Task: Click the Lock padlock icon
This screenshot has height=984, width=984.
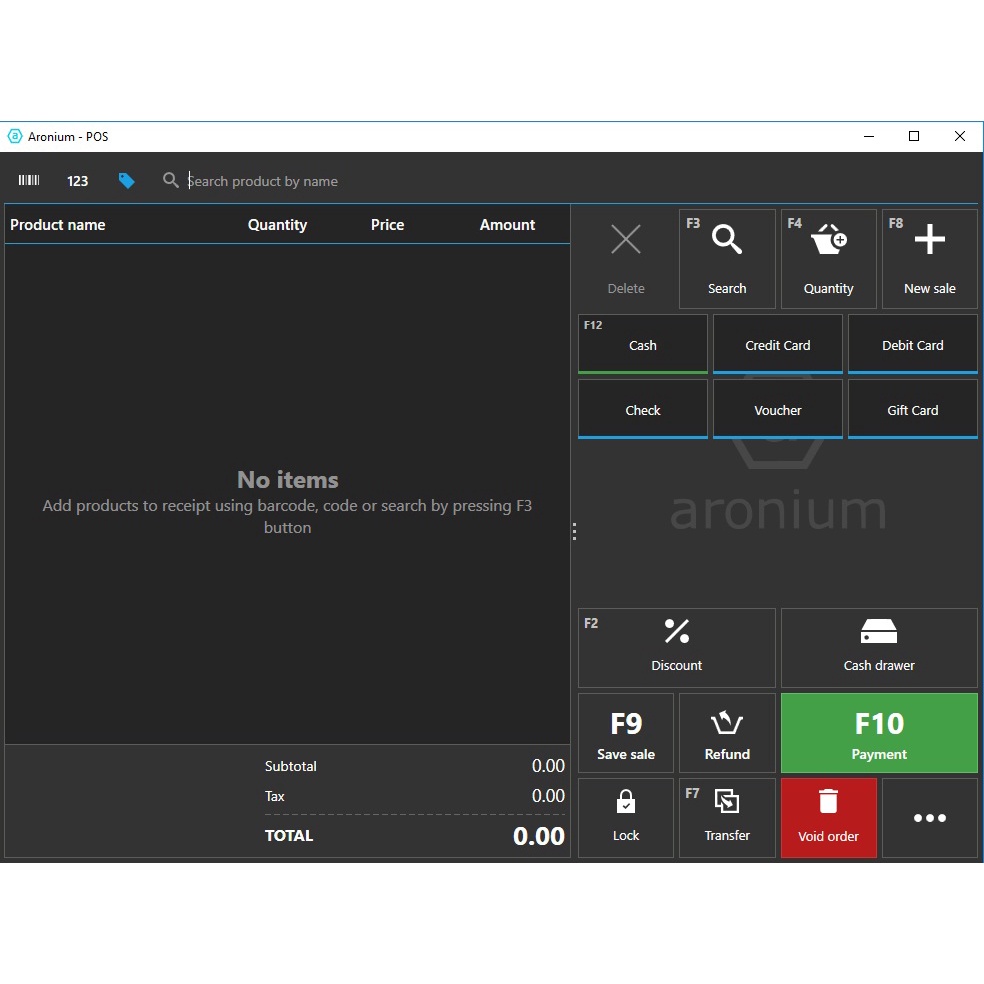Action: point(625,804)
